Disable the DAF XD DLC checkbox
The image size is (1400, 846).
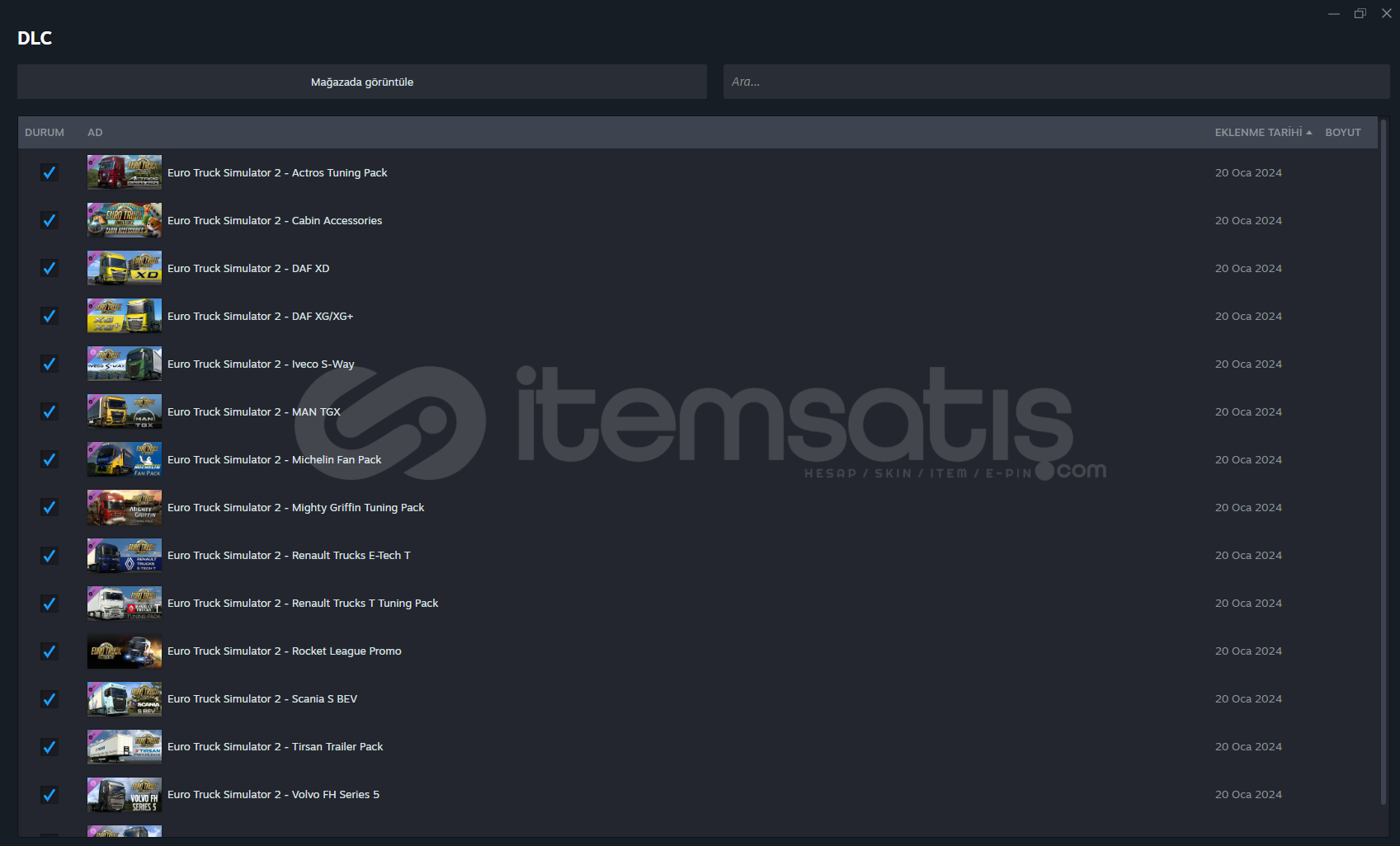pyautogui.click(x=49, y=268)
